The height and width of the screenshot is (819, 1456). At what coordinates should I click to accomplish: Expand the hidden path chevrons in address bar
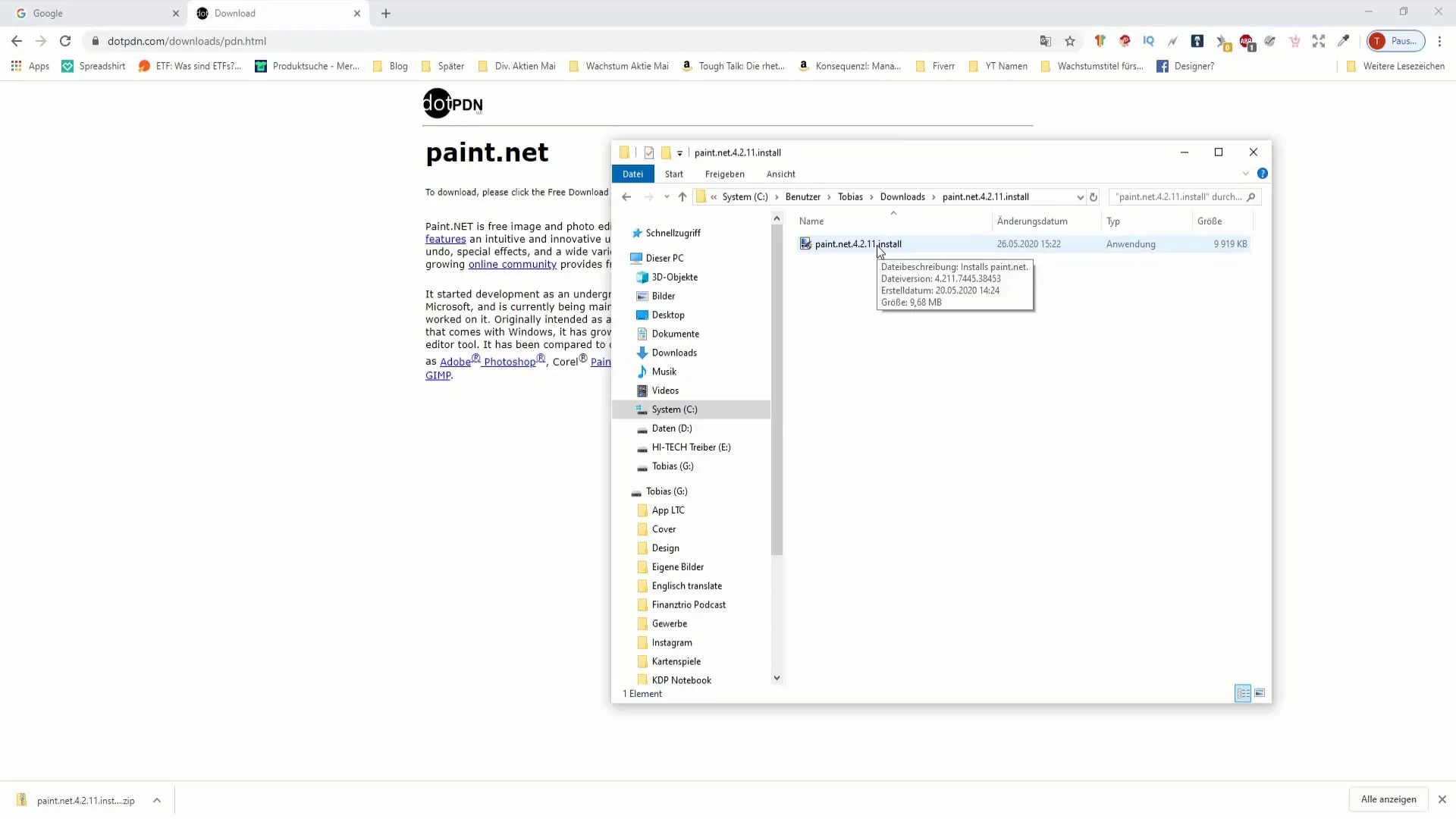coord(714,197)
